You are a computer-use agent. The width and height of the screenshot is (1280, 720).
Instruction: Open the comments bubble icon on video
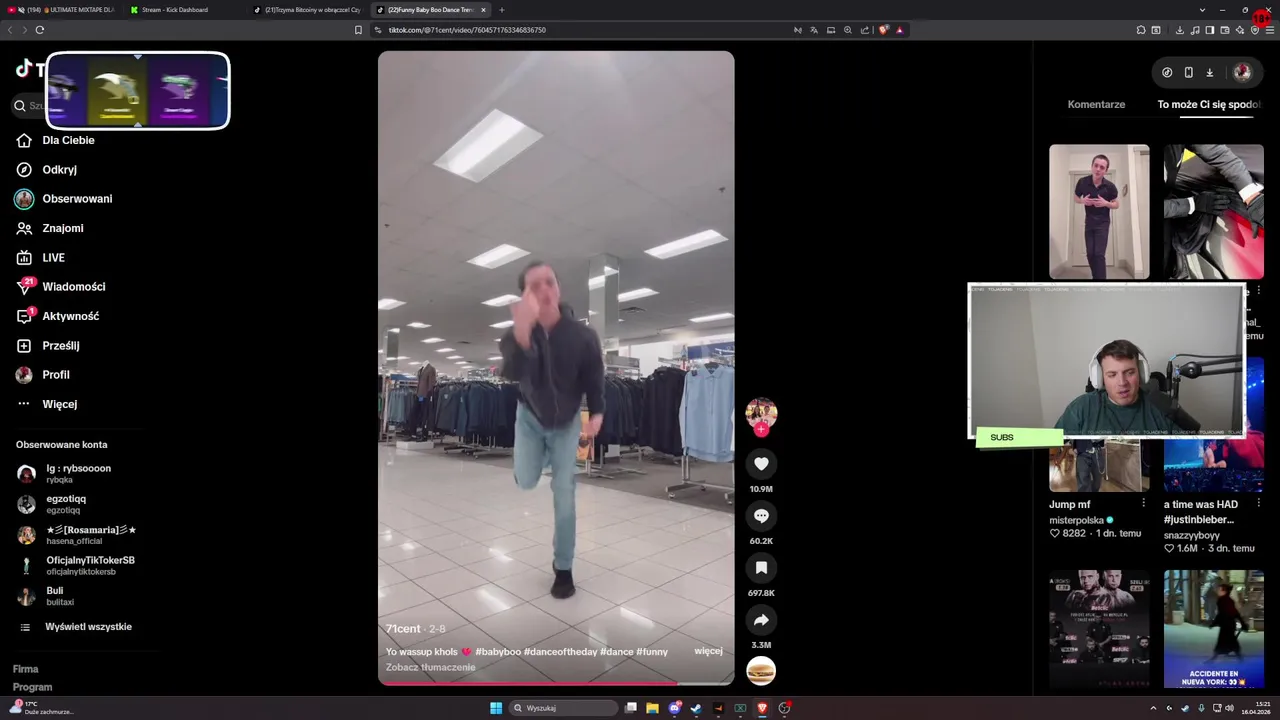(x=761, y=516)
